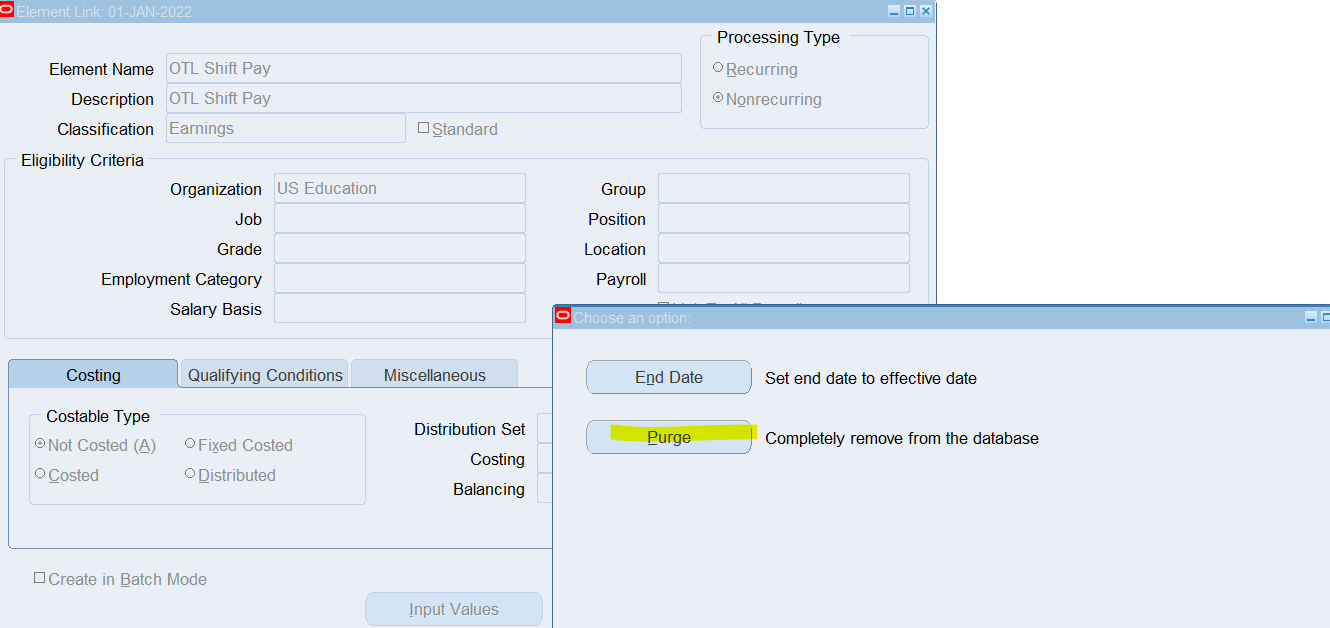Image resolution: width=1330 pixels, height=628 pixels.
Task: Toggle the Standard checkbox
Action: point(423,128)
